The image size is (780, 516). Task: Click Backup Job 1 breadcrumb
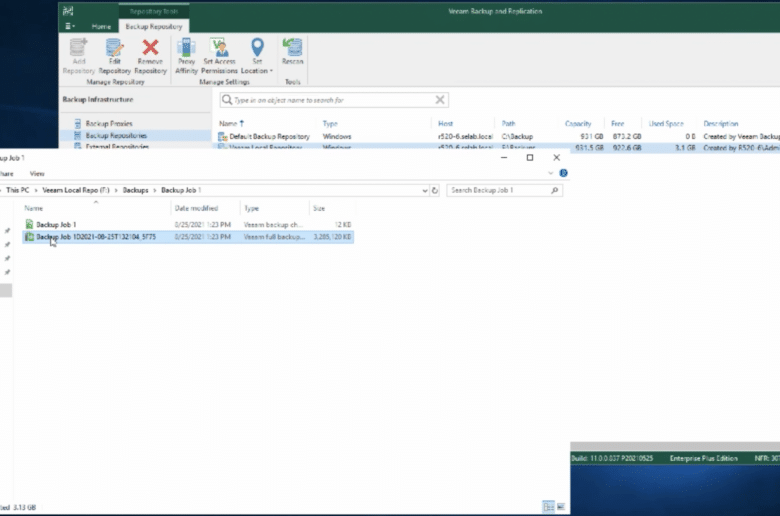point(181,190)
